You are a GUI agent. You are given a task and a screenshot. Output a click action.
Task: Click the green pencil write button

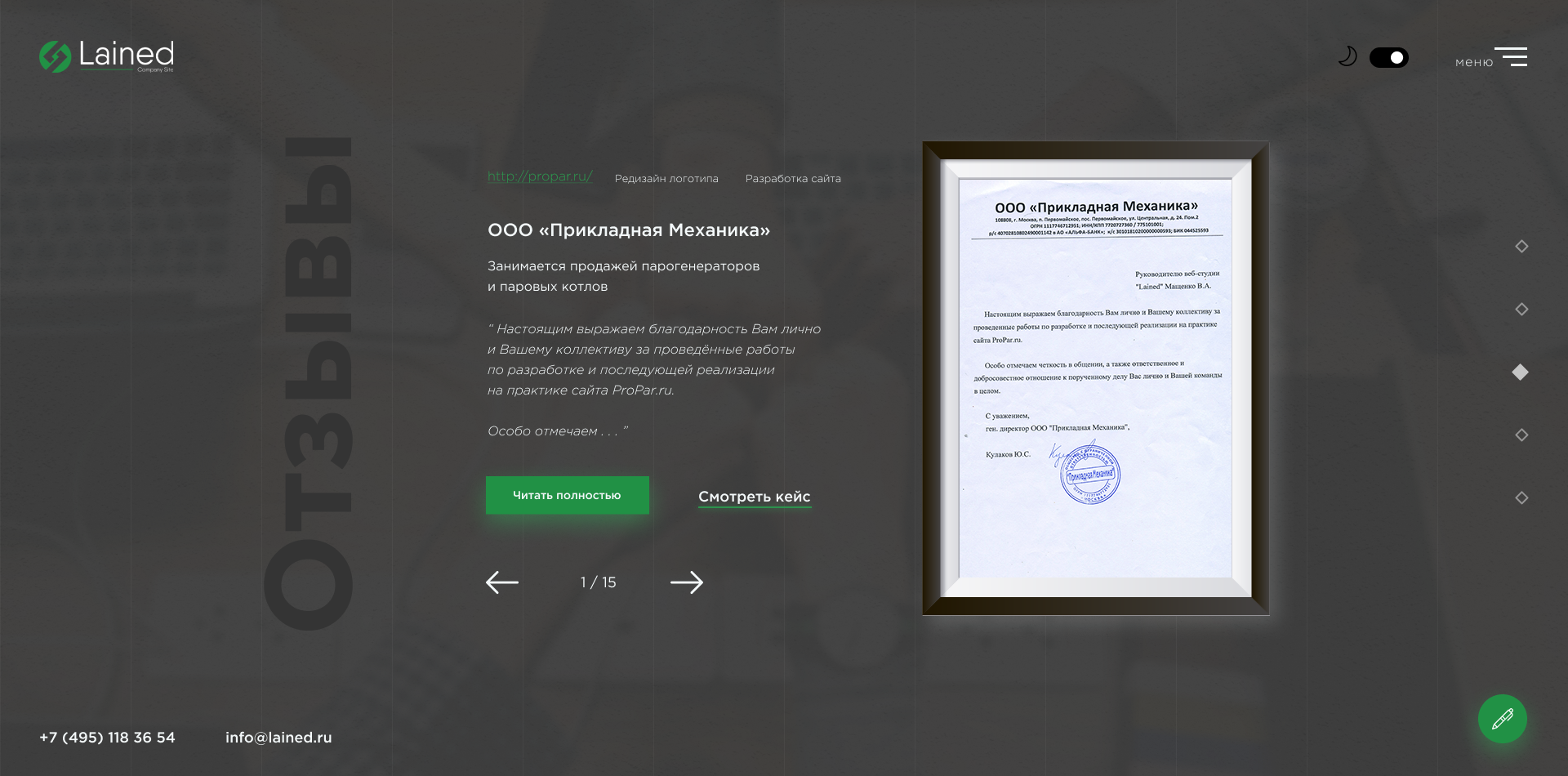tap(1503, 719)
